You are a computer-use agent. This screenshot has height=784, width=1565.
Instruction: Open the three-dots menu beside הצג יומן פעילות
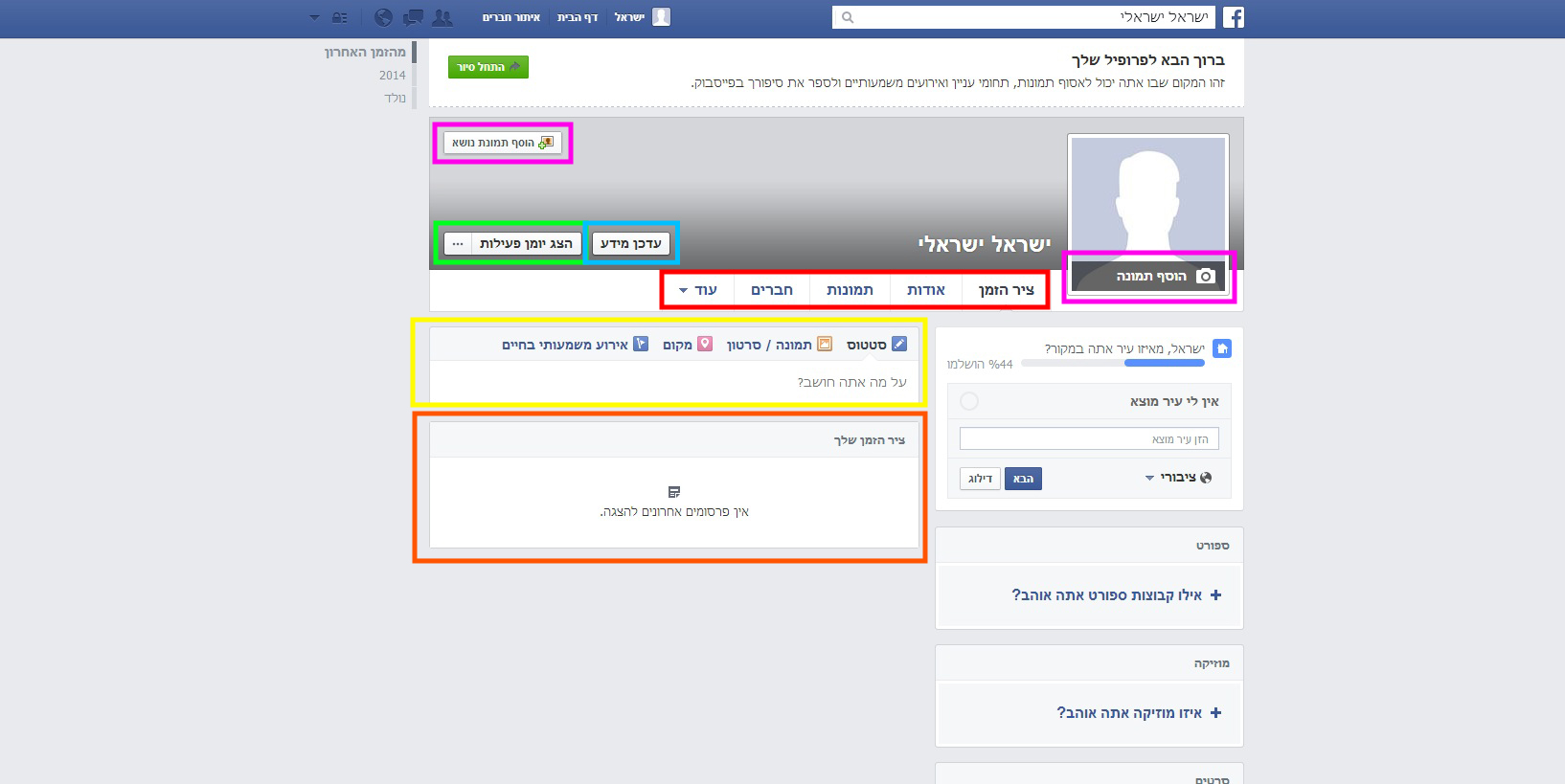pos(458,243)
